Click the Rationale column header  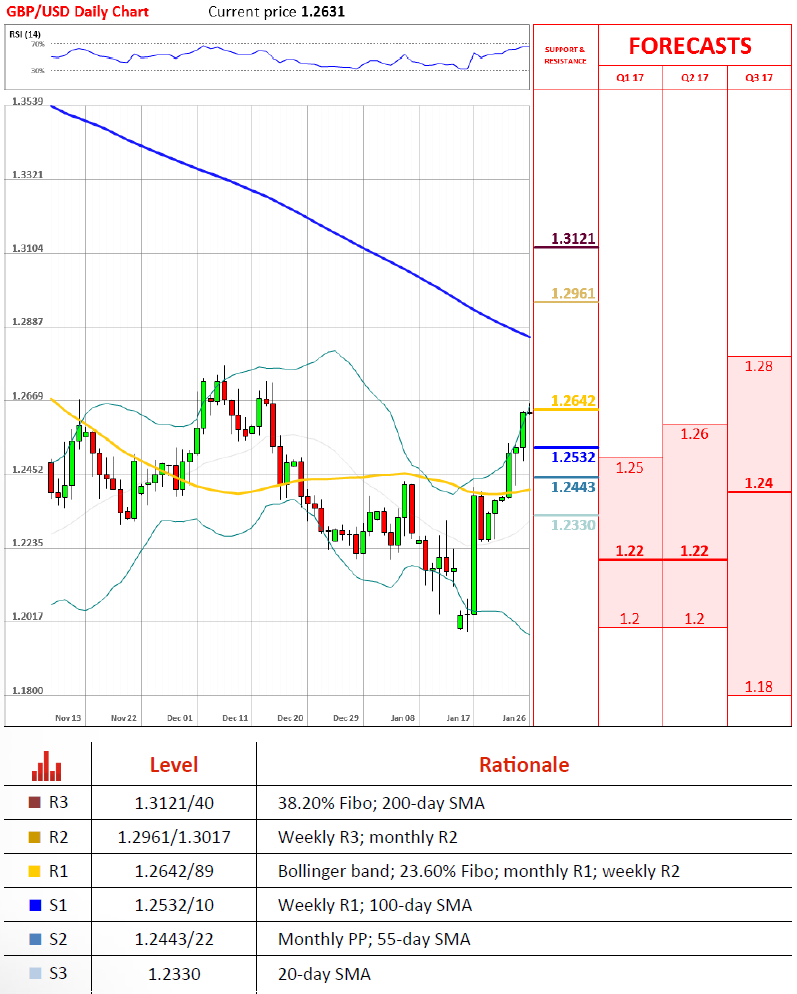coord(524,765)
